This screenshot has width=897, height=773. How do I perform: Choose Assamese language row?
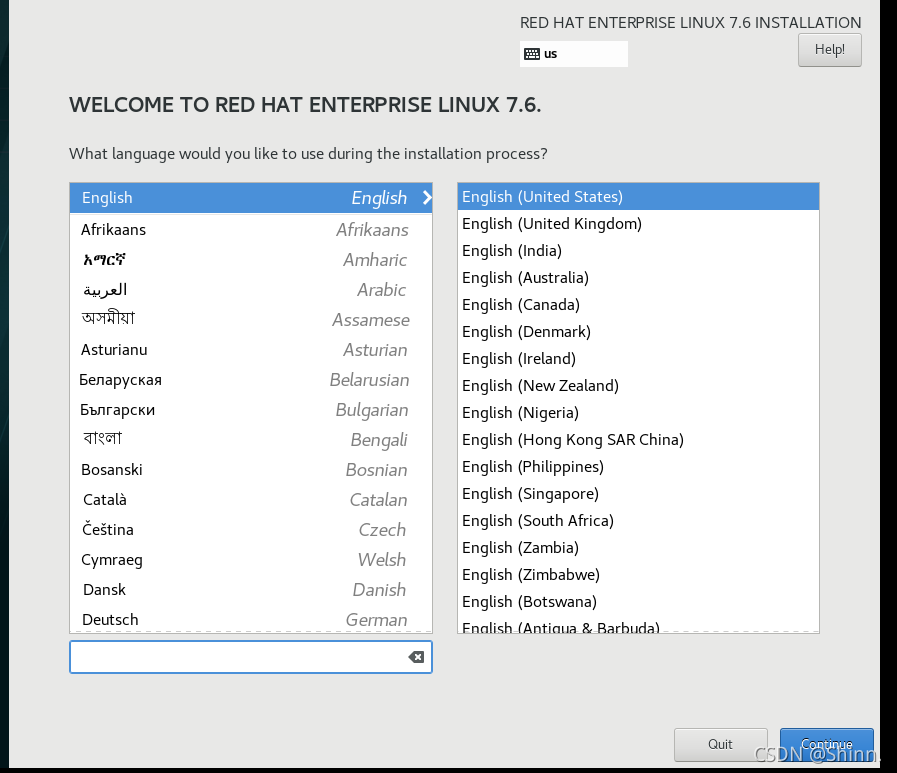point(251,319)
